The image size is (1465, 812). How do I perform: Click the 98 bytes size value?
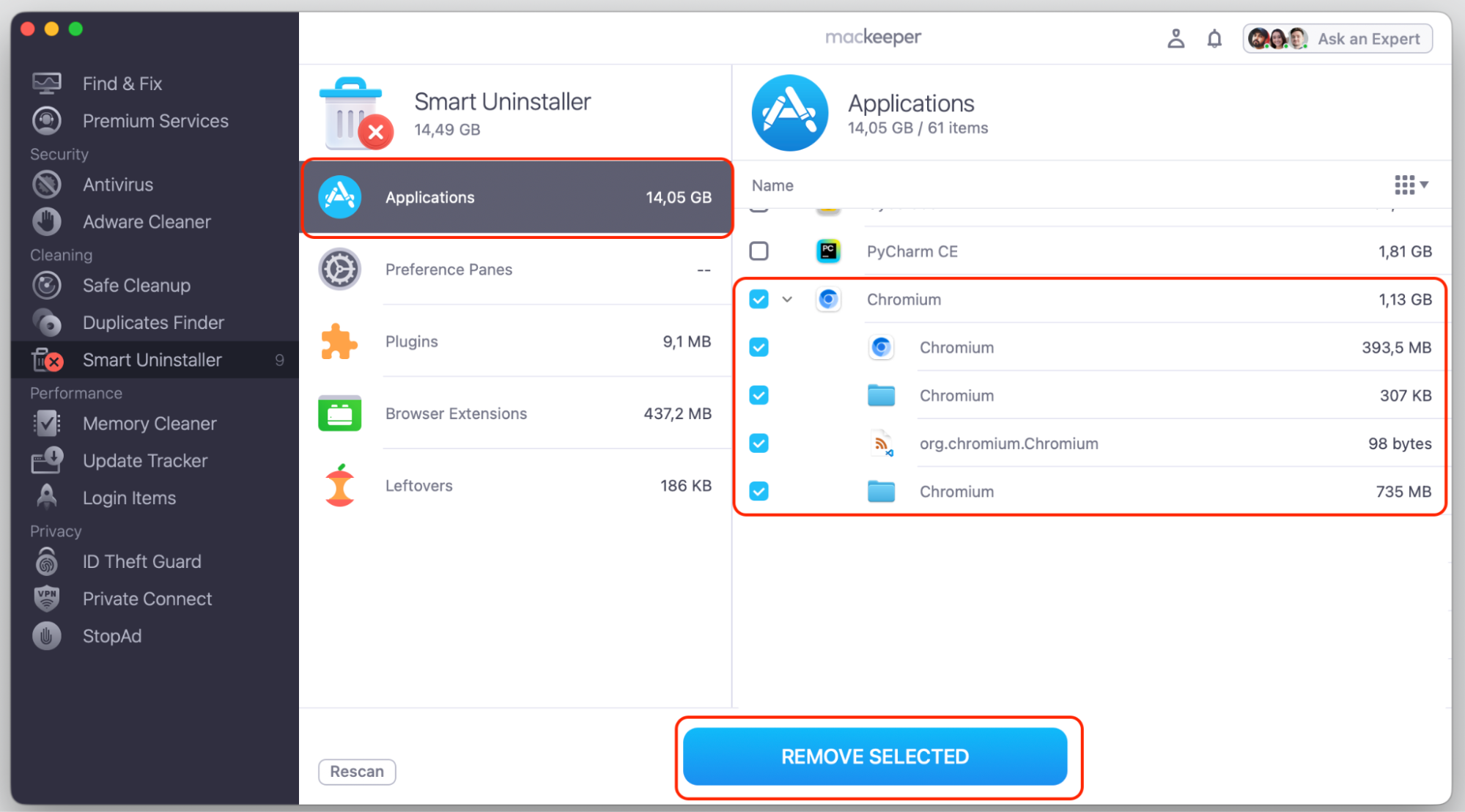1400,443
